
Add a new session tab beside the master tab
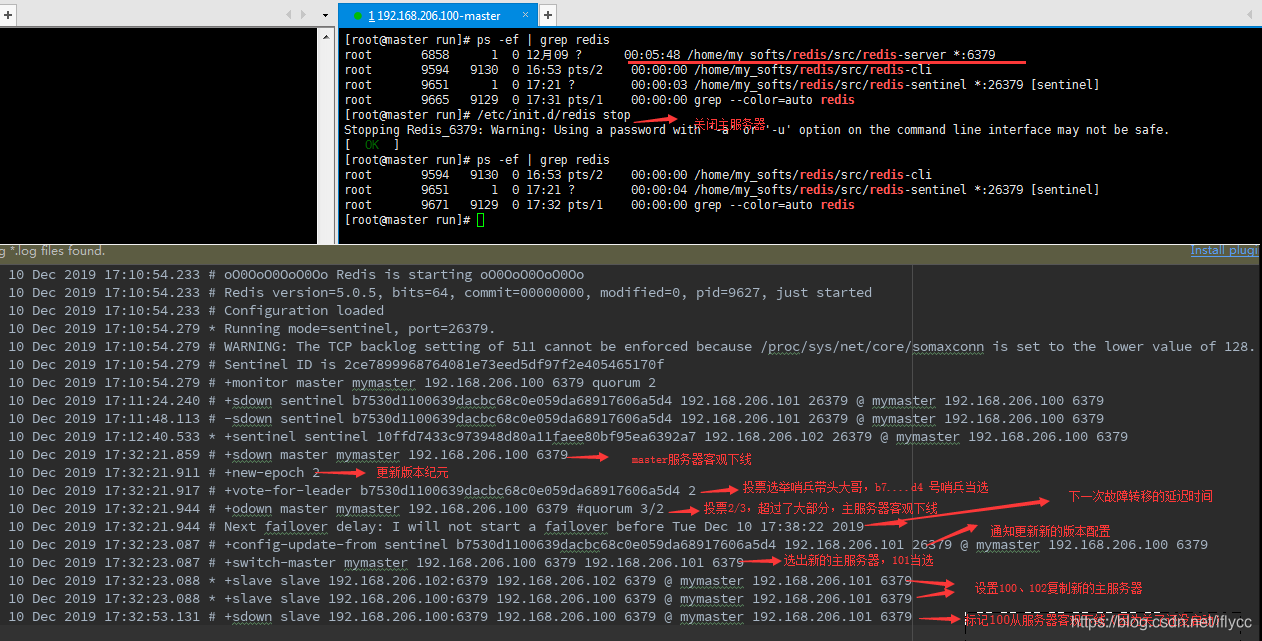point(547,15)
